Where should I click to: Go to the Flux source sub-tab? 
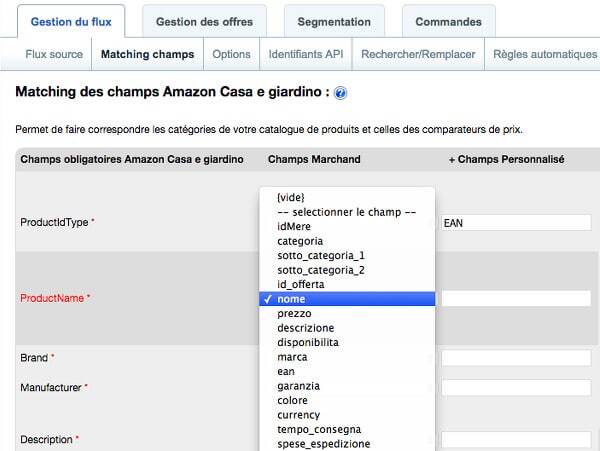pos(54,54)
